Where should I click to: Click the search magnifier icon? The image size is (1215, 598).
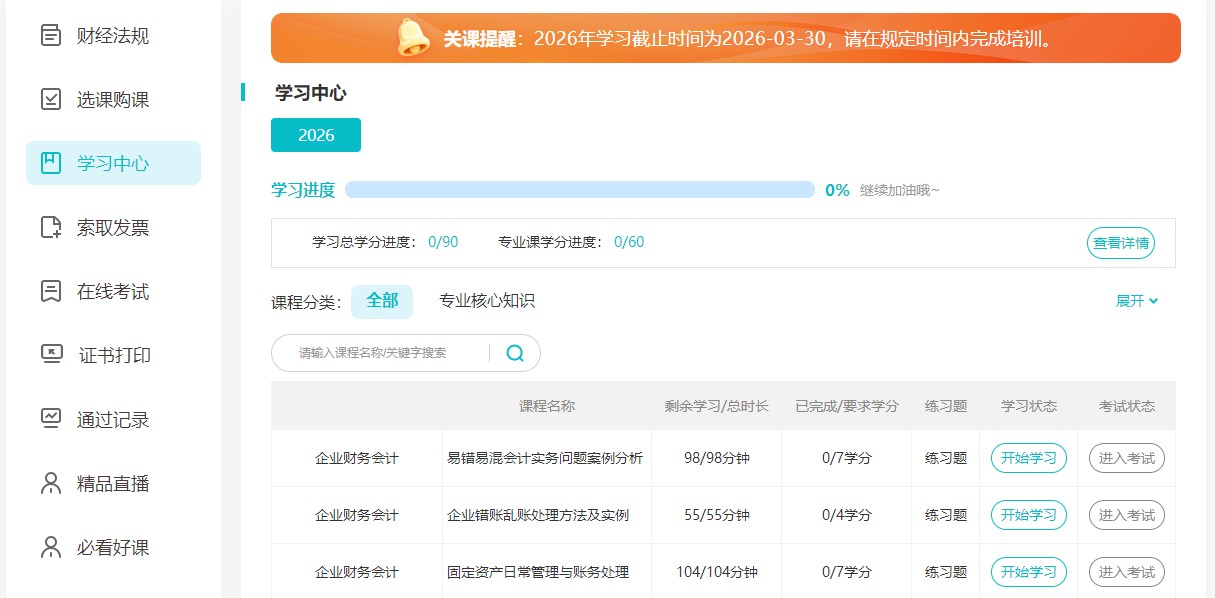coord(514,353)
